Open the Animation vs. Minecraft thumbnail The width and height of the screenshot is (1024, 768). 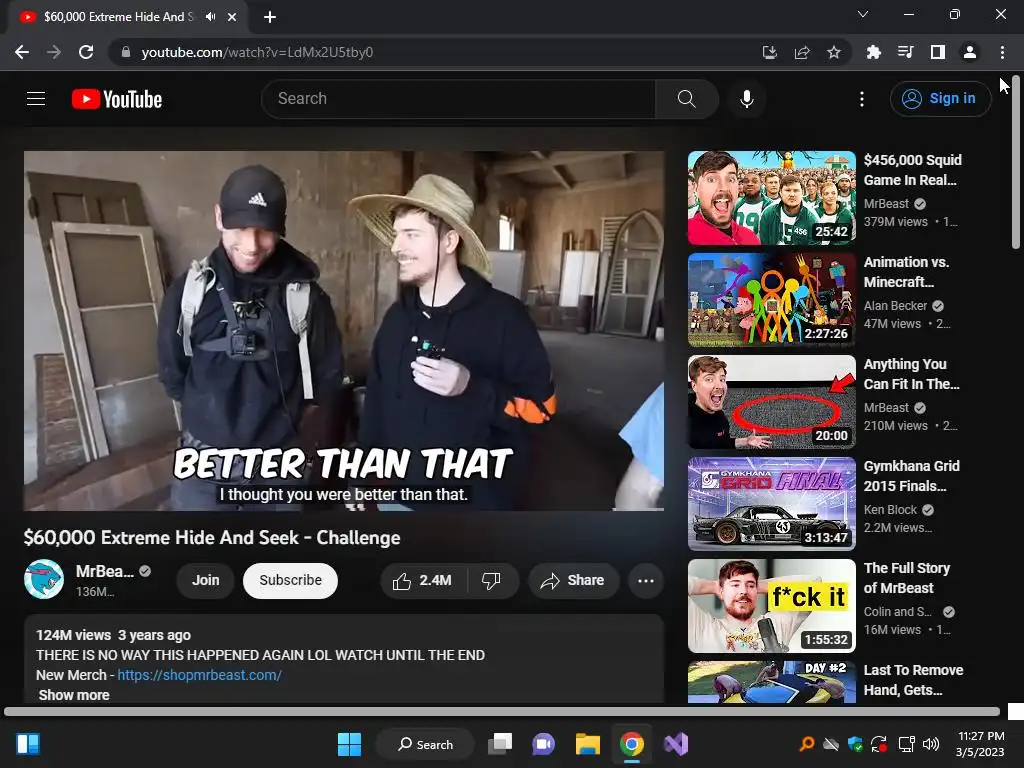pyautogui.click(x=771, y=300)
